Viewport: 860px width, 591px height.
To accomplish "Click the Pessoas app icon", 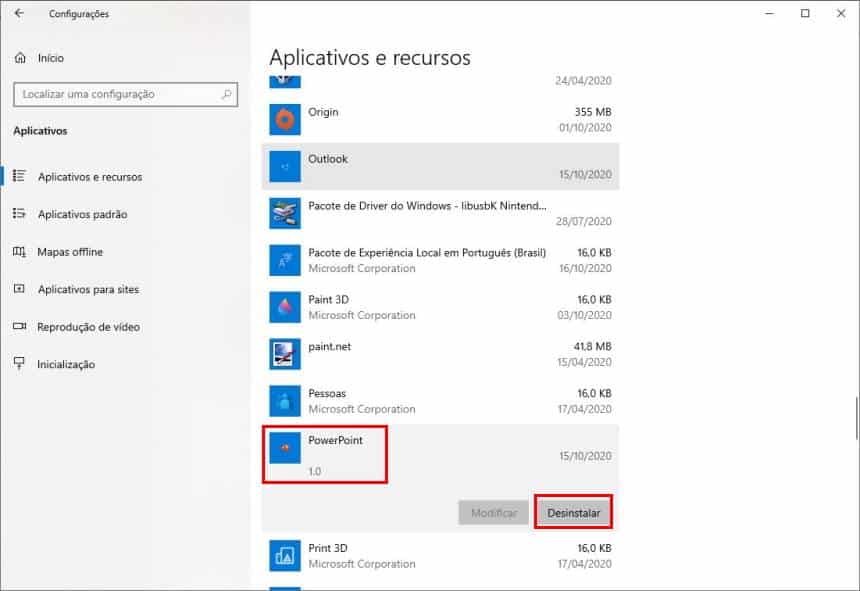I will pyautogui.click(x=285, y=401).
